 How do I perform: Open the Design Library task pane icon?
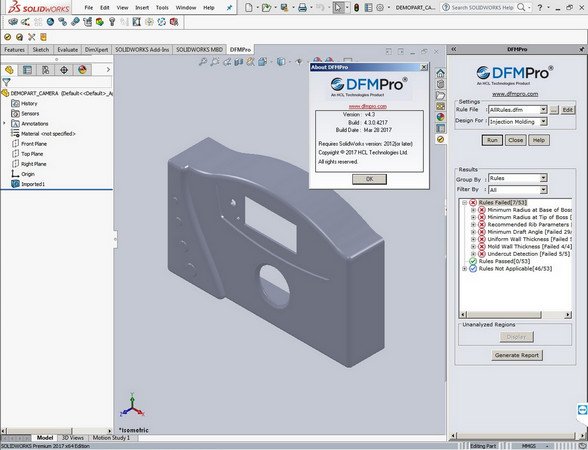[441, 84]
